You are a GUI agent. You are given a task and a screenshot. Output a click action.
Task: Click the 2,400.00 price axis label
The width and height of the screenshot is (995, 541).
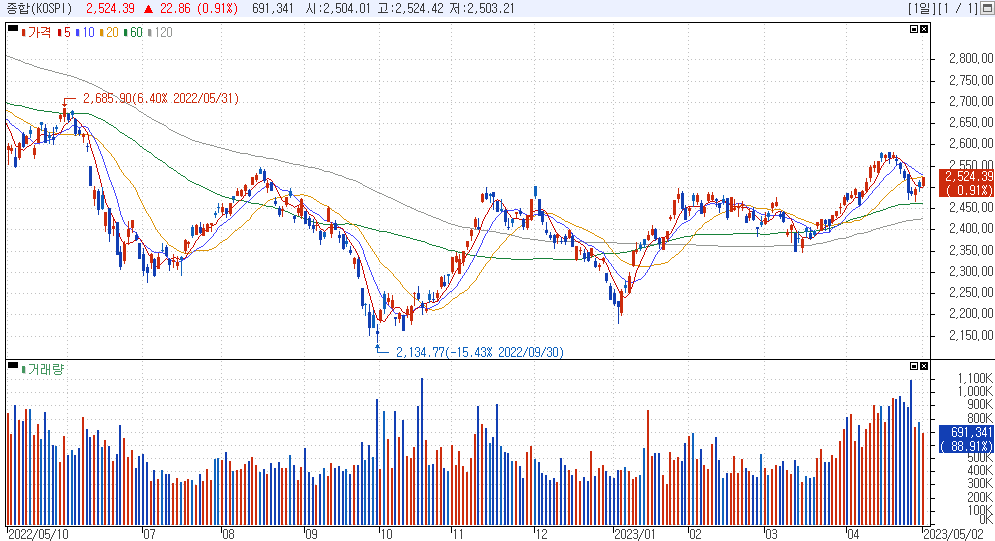tap(971, 229)
